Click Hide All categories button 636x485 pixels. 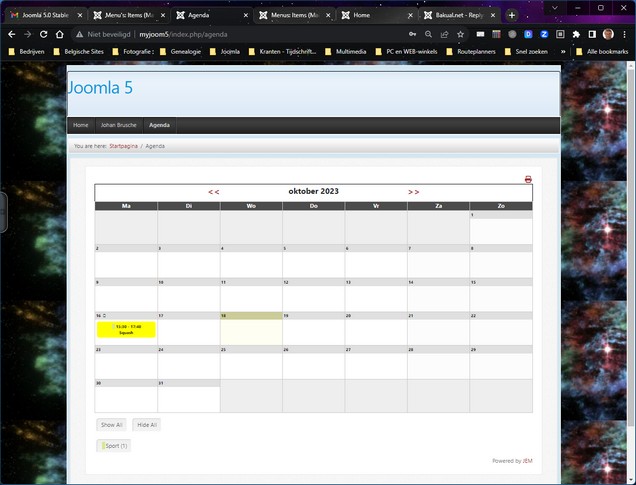pyautogui.click(x=147, y=425)
